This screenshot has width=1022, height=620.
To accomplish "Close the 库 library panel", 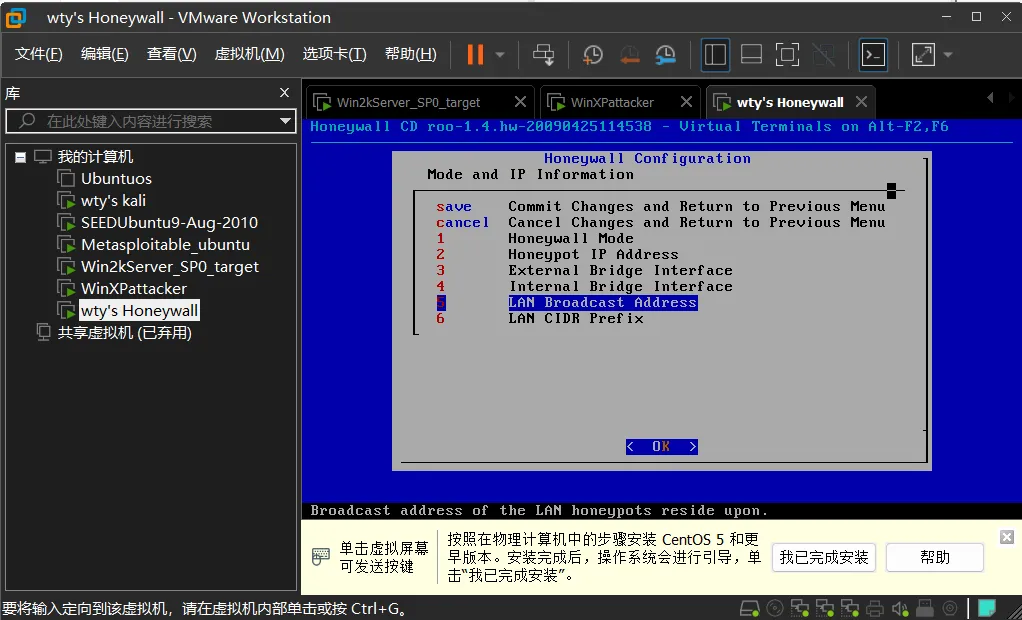I will pyautogui.click(x=284, y=93).
